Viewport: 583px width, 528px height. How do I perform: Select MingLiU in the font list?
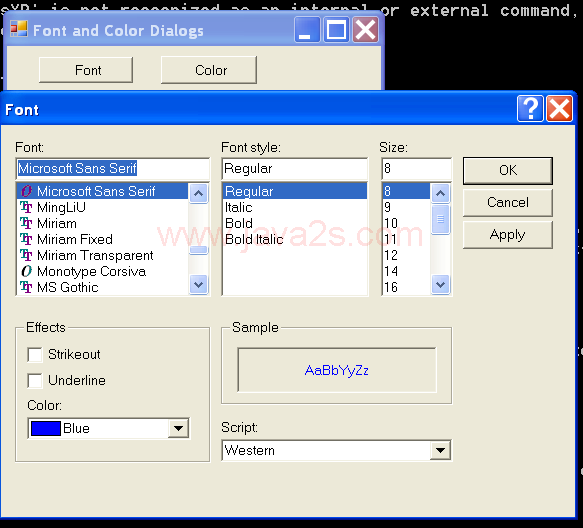(x=103, y=207)
